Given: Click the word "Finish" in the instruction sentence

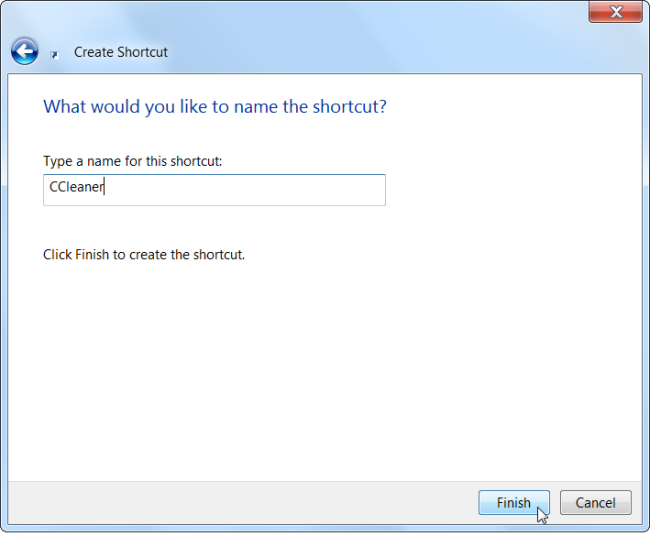Looking at the screenshot, I should tap(92, 254).
